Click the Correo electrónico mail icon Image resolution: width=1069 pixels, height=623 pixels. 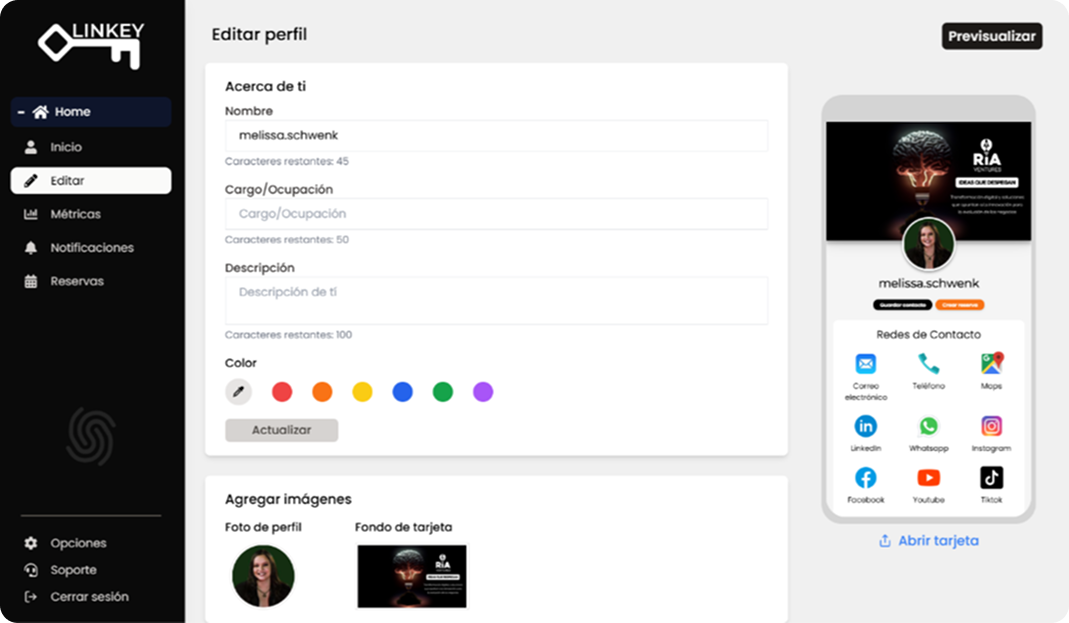[865, 364]
